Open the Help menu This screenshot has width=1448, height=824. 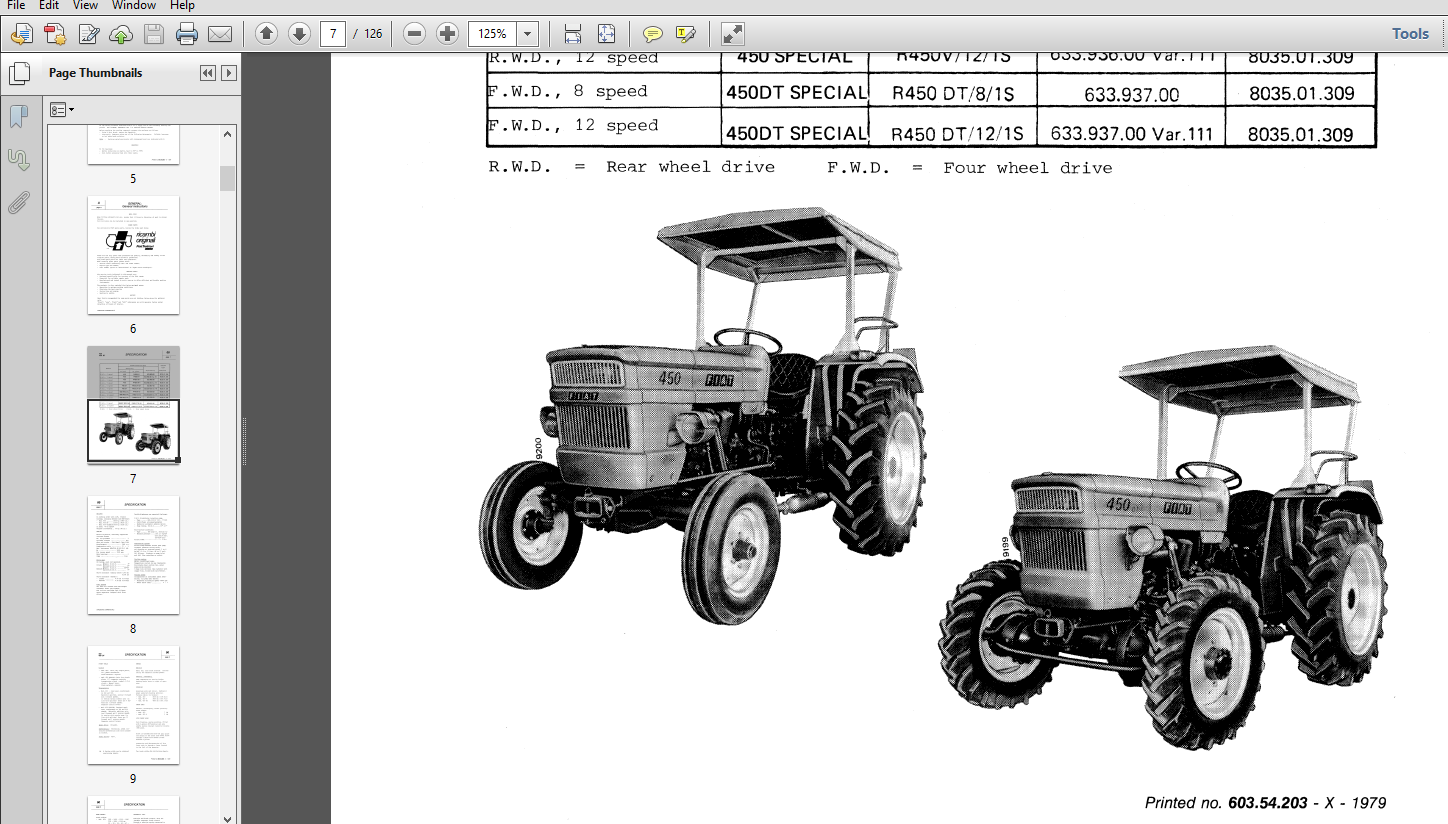(x=182, y=5)
